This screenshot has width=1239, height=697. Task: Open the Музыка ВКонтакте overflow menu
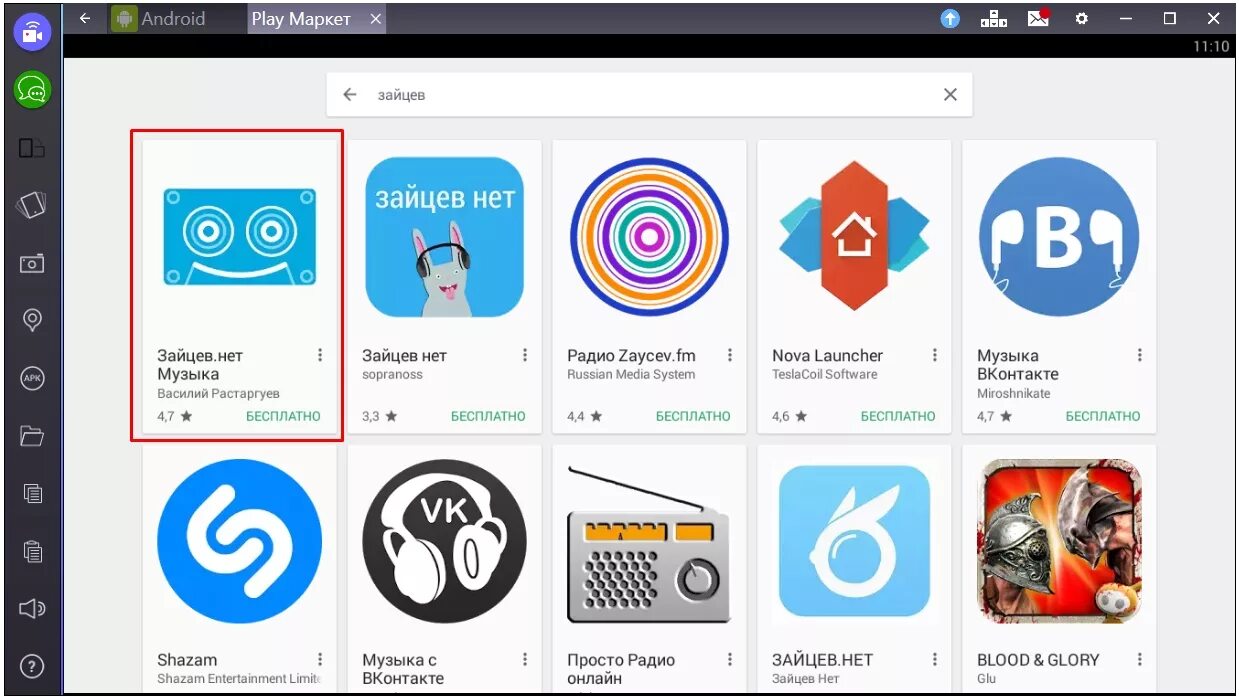coord(1140,355)
